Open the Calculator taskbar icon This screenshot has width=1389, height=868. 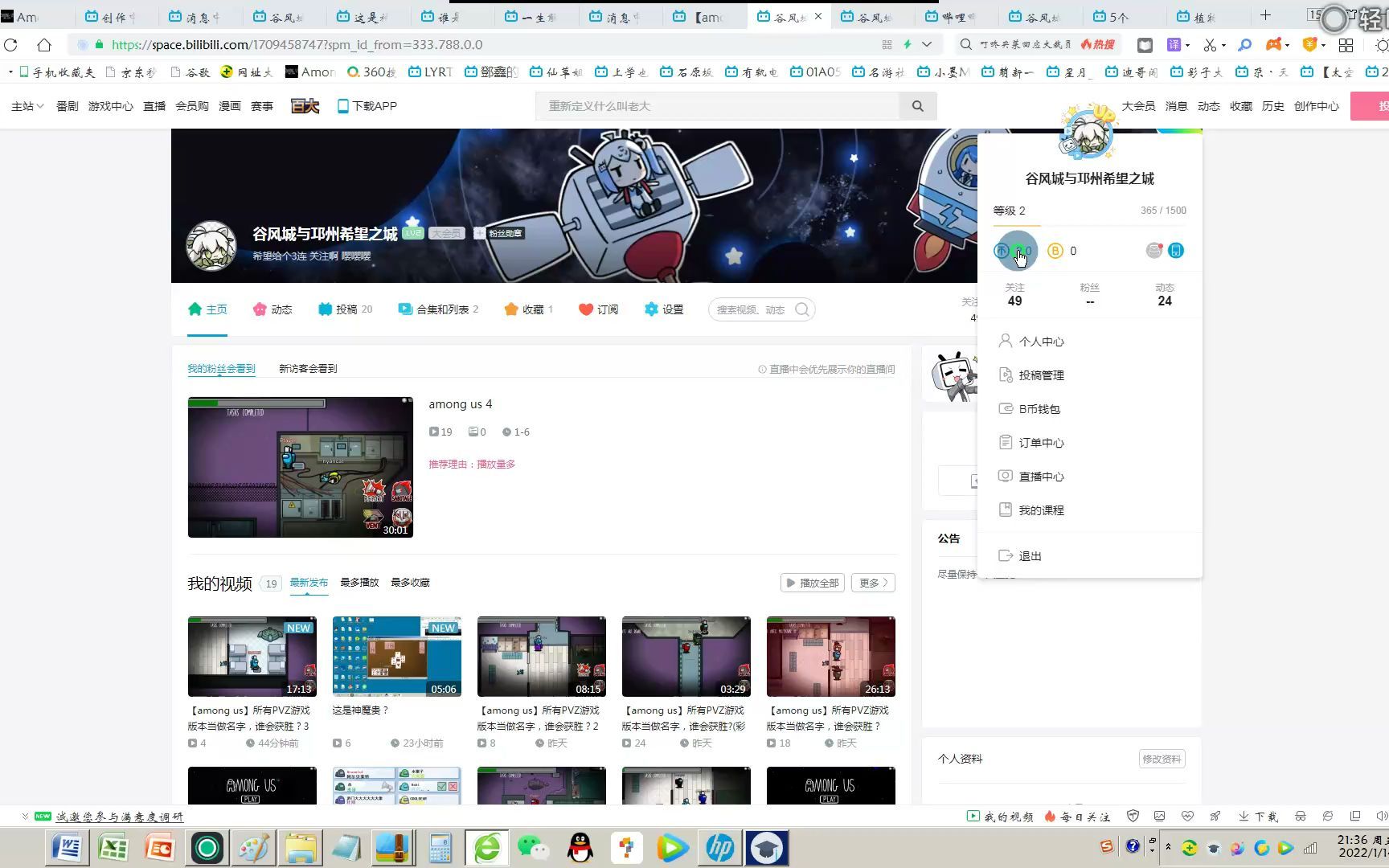point(440,848)
